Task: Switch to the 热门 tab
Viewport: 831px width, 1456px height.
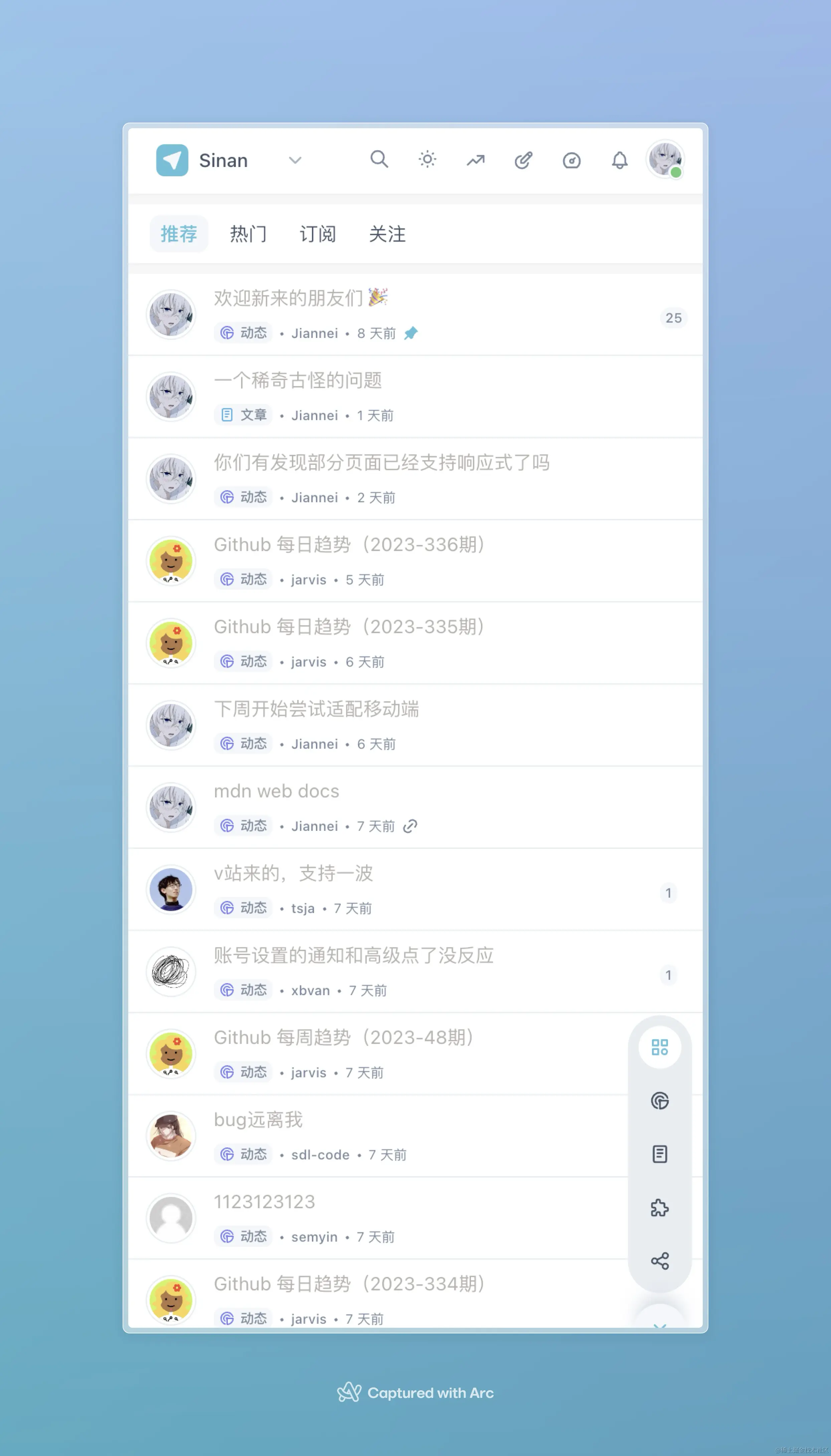Action: 248,234
